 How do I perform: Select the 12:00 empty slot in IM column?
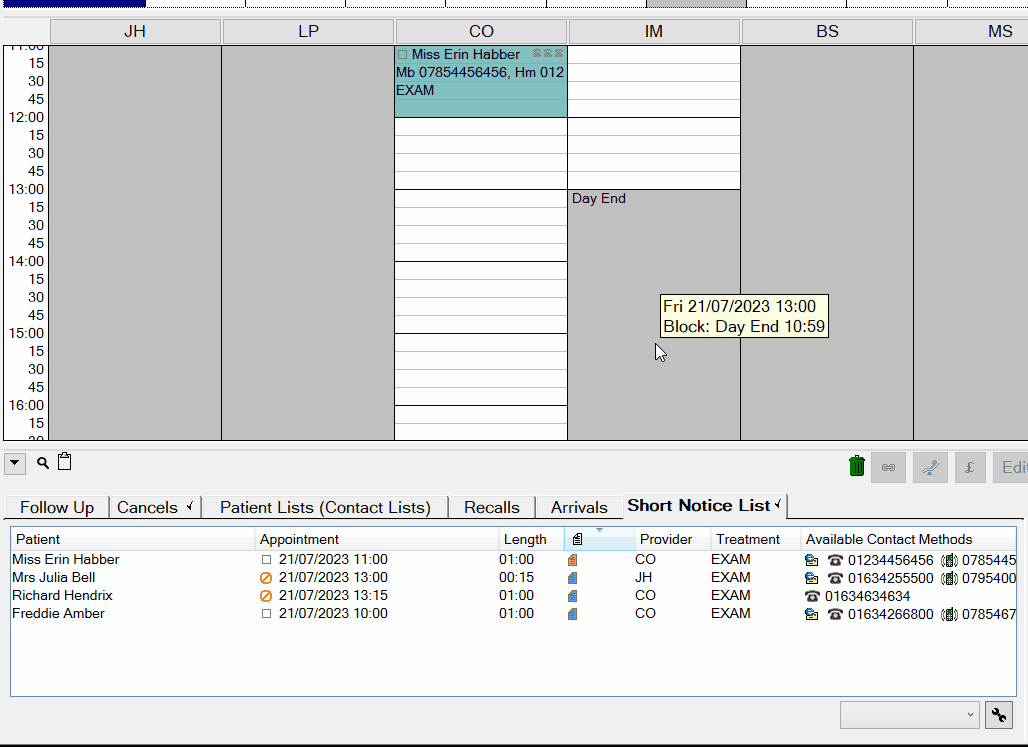tap(654, 126)
